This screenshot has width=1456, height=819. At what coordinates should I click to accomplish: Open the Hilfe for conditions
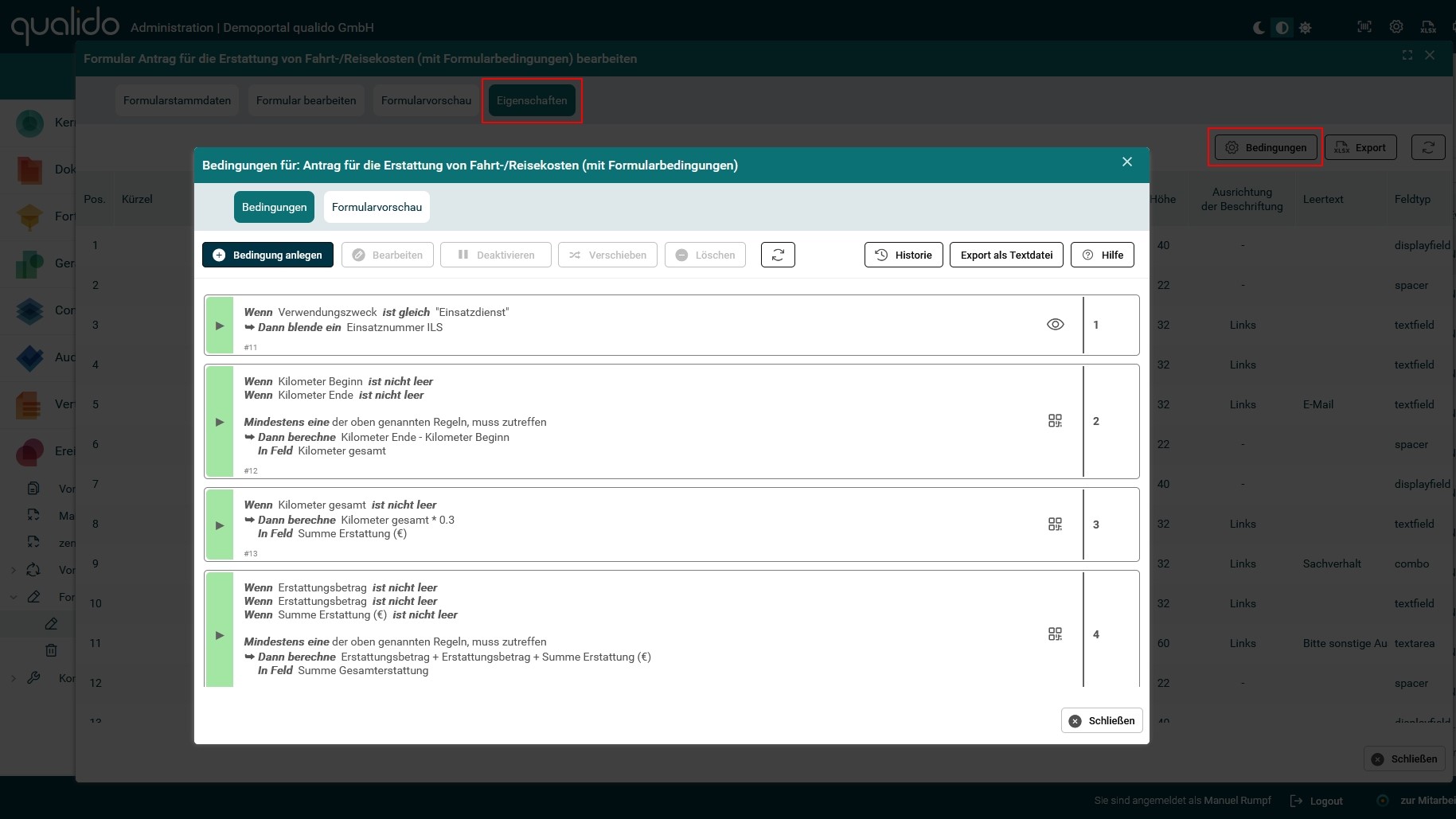[1103, 255]
